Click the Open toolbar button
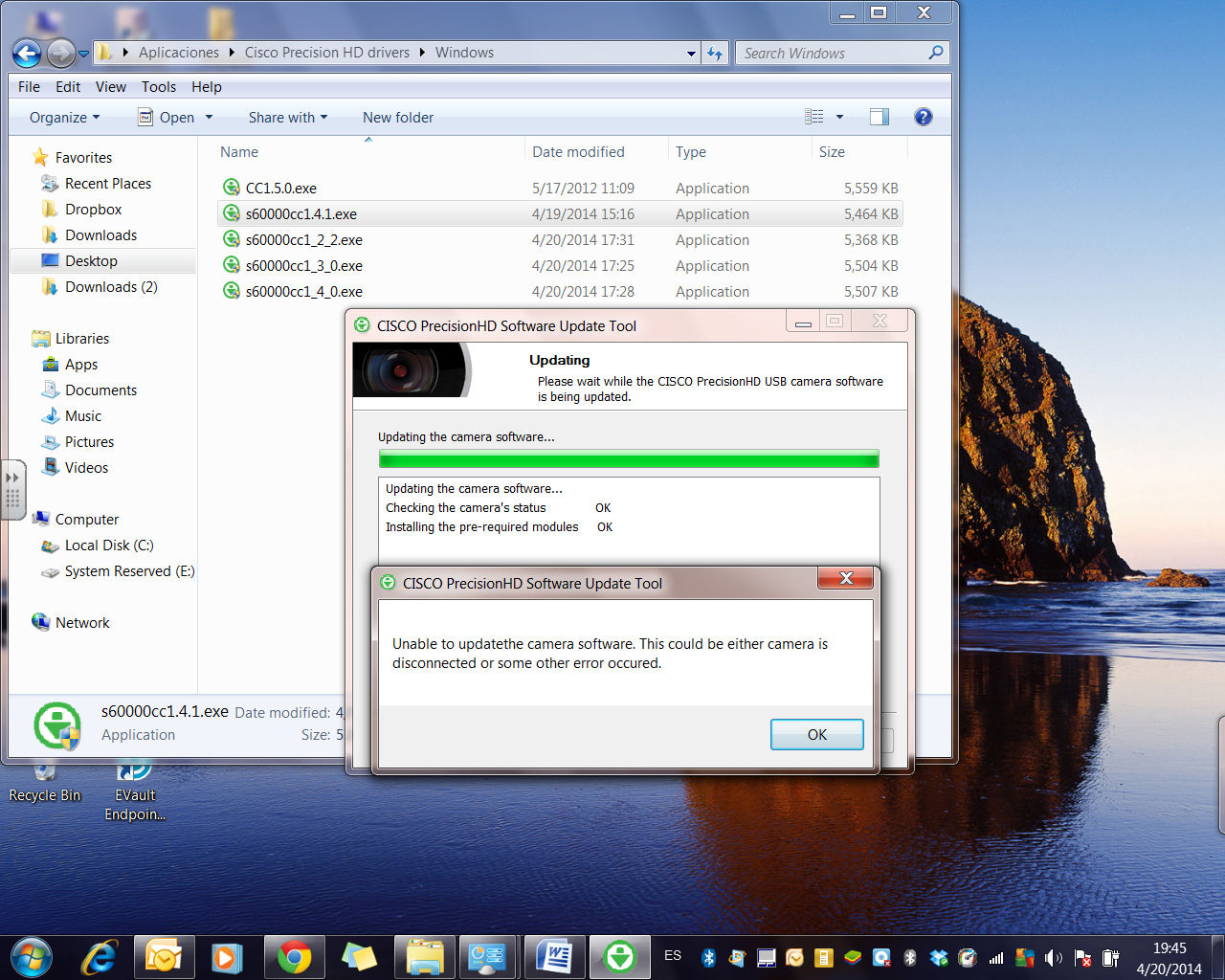The width and height of the screenshot is (1225, 980). tap(167, 117)
